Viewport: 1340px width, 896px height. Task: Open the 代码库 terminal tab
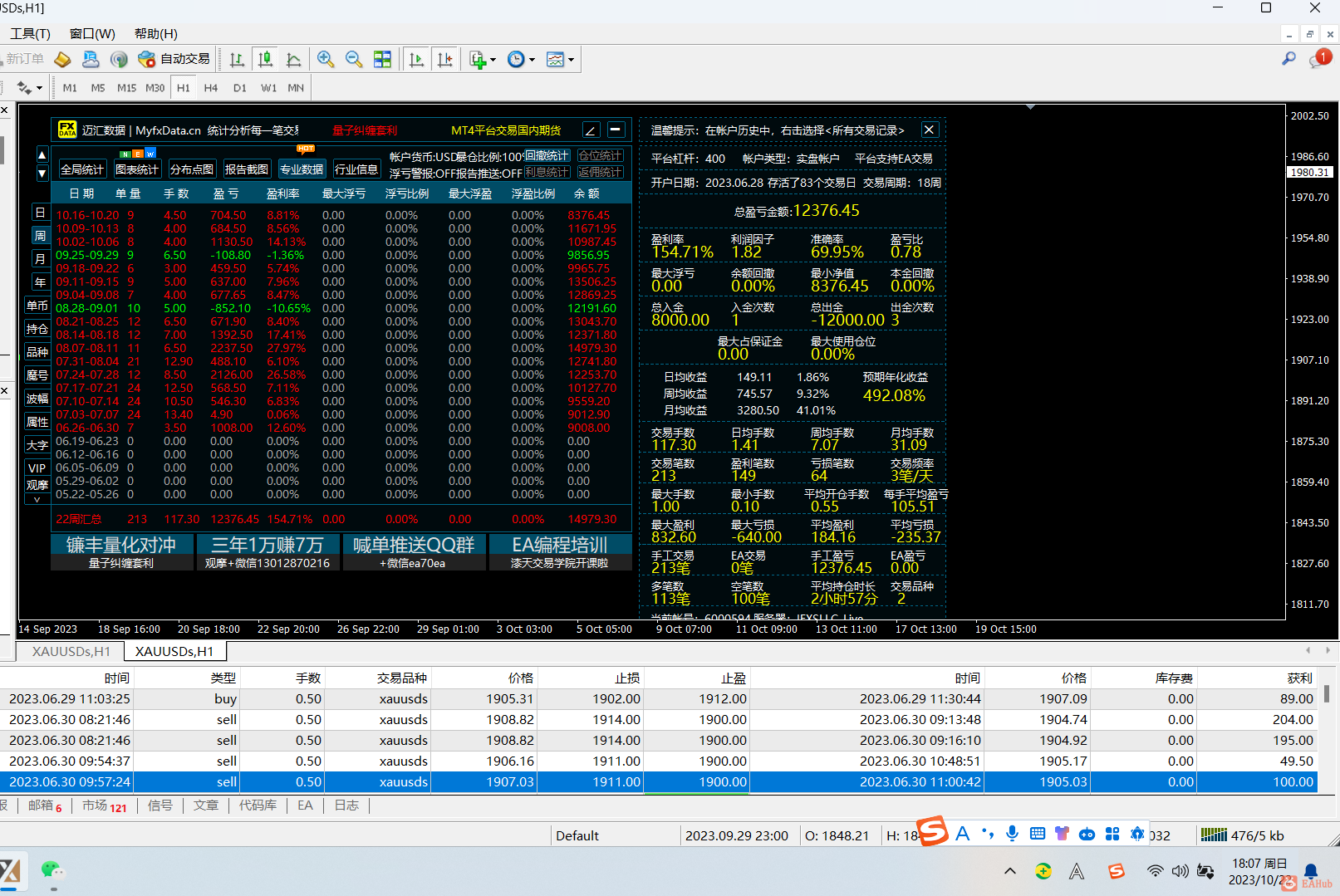258,805
